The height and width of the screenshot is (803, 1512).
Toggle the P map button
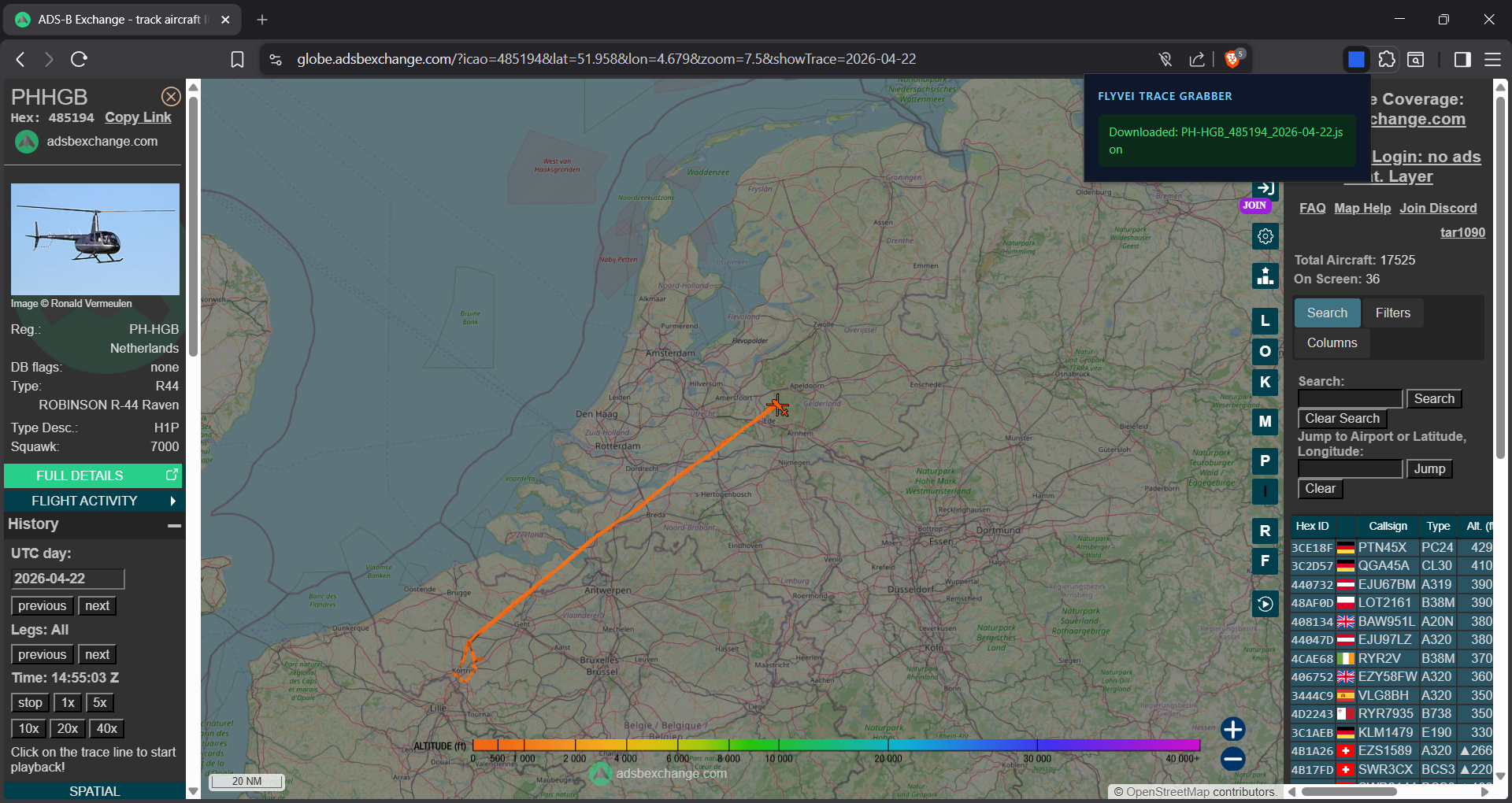point(1266,461)
